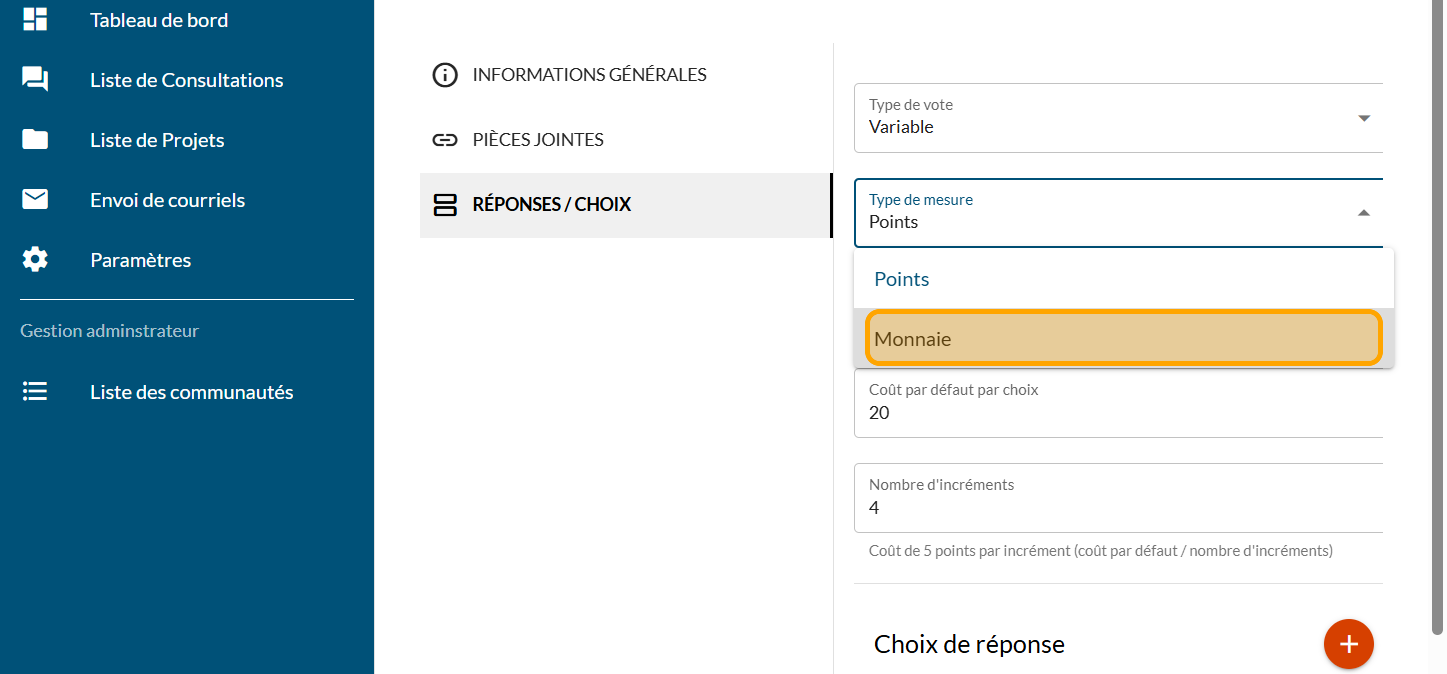The height and width of the screenshot is (674, 1447).
Task: Click the Pièces jointes link icon
Action: click(x=445, y=140)
